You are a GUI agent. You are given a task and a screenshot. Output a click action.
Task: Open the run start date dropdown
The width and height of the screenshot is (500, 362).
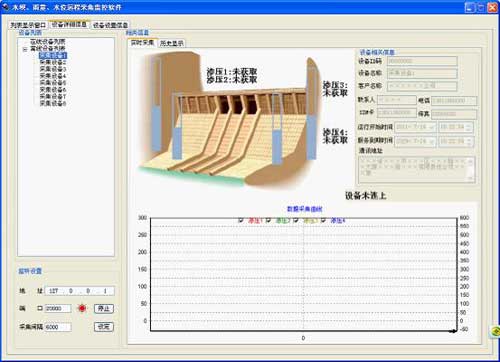pos(432,127)
